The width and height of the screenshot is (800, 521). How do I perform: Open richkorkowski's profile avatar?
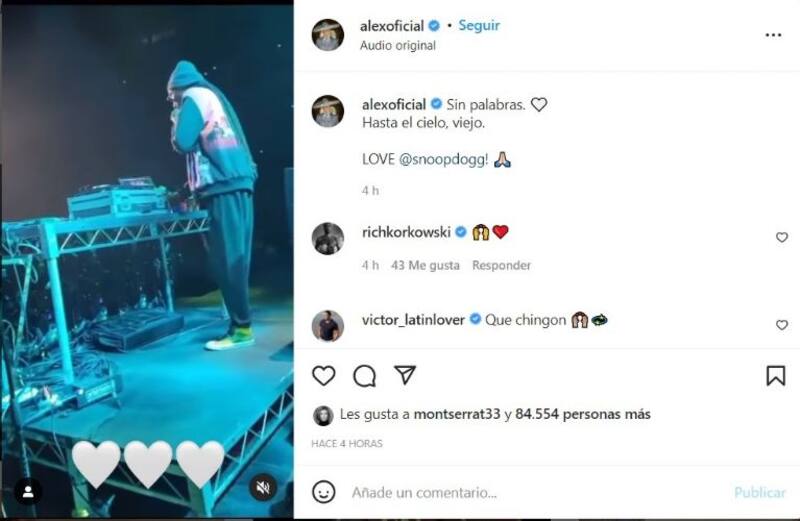[328, 238]
